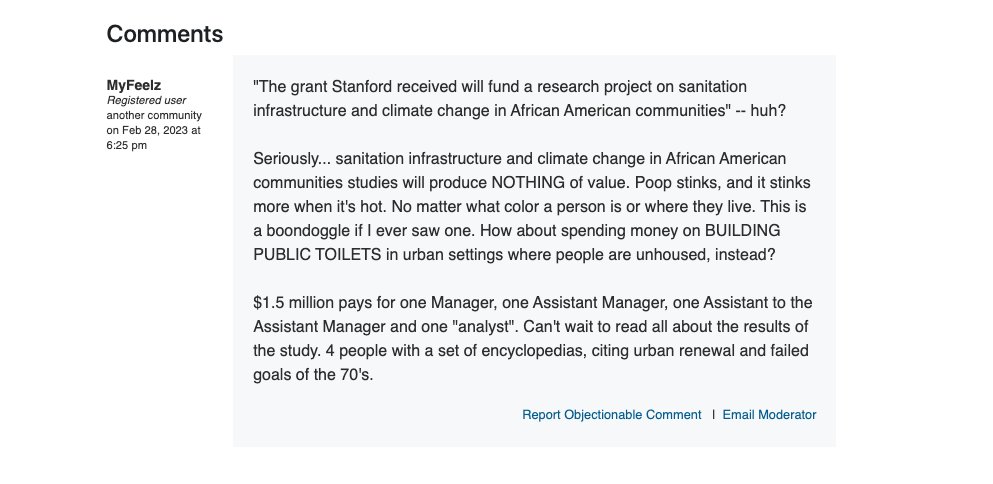This screenshot has width=993, height=484.
Task: Click the separator bar between the footer links
Action: [x=713, y=414]
